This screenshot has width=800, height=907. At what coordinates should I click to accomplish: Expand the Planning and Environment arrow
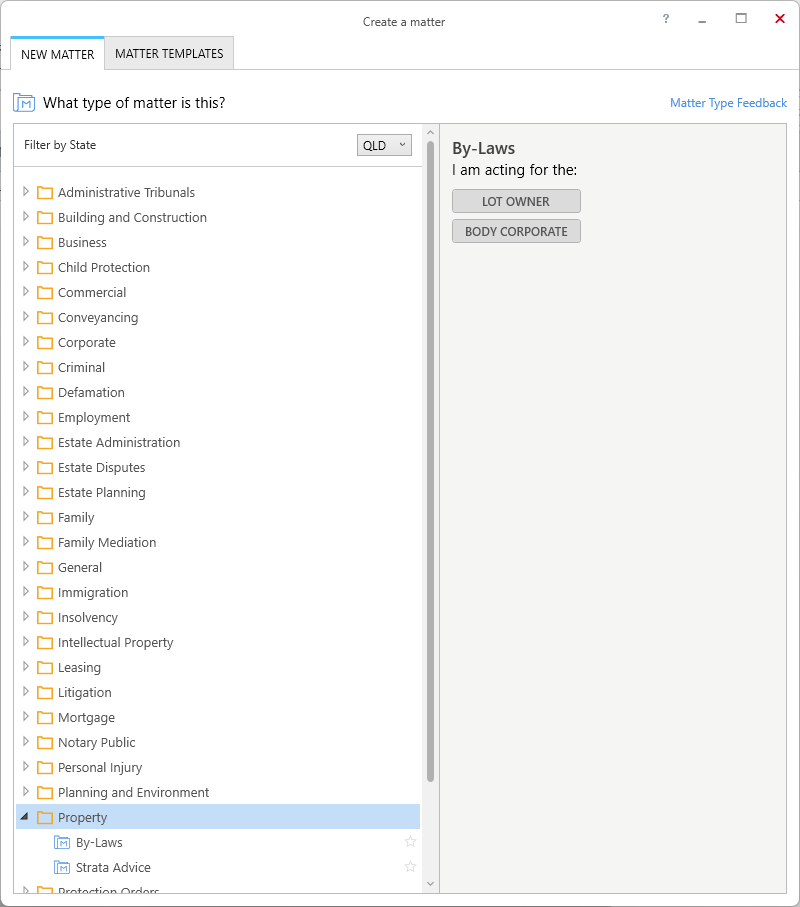[x=25, y=791]
